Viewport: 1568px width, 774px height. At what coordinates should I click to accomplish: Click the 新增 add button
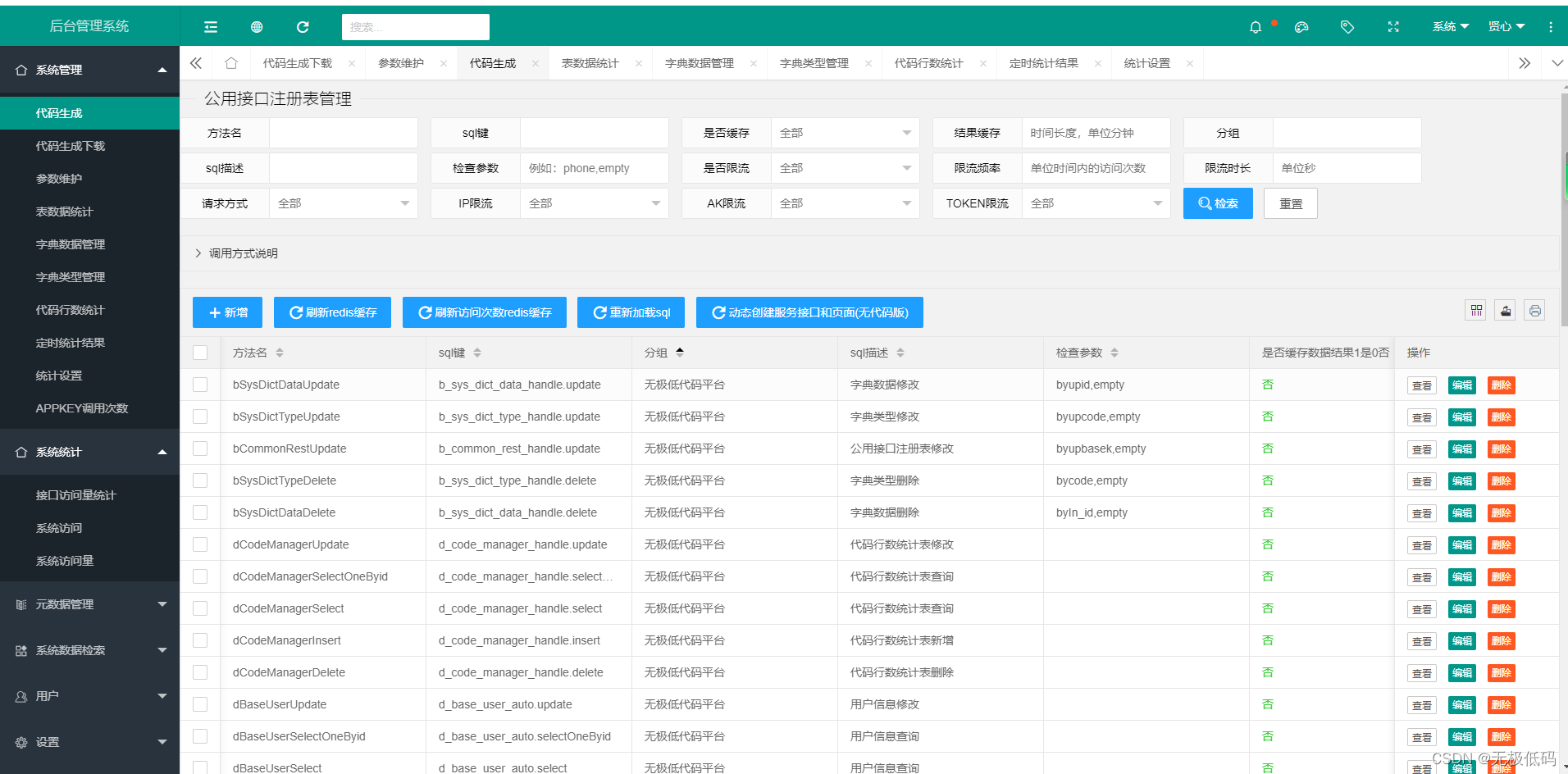click(227, 312)
